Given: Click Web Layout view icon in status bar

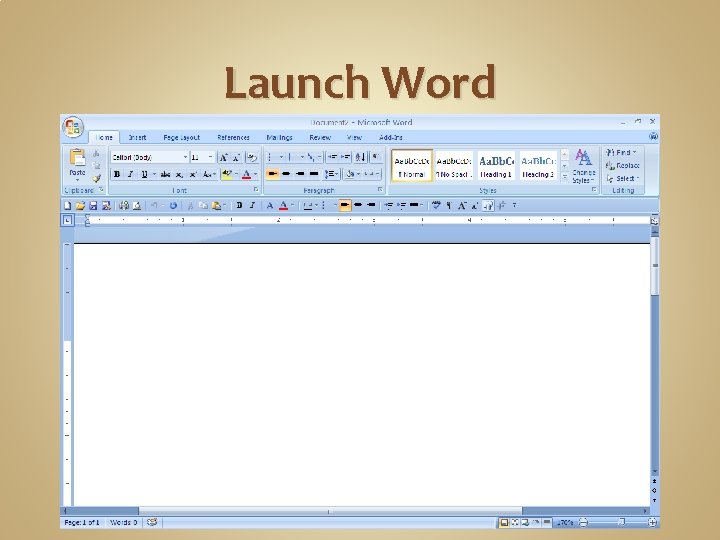Looking at the screenshot, I should coord(525,522).
